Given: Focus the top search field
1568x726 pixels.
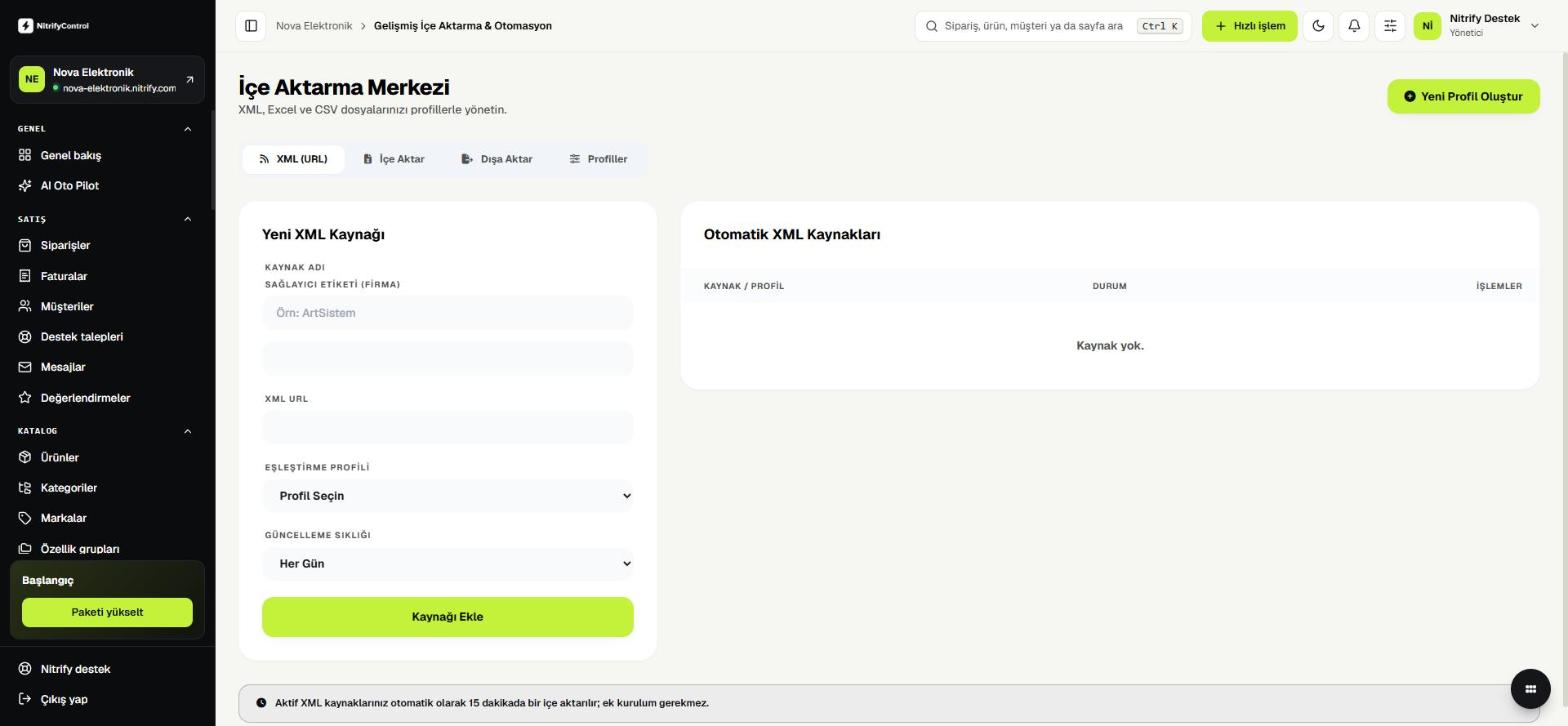Looking at the screenshot, I should click(1053, 26).
